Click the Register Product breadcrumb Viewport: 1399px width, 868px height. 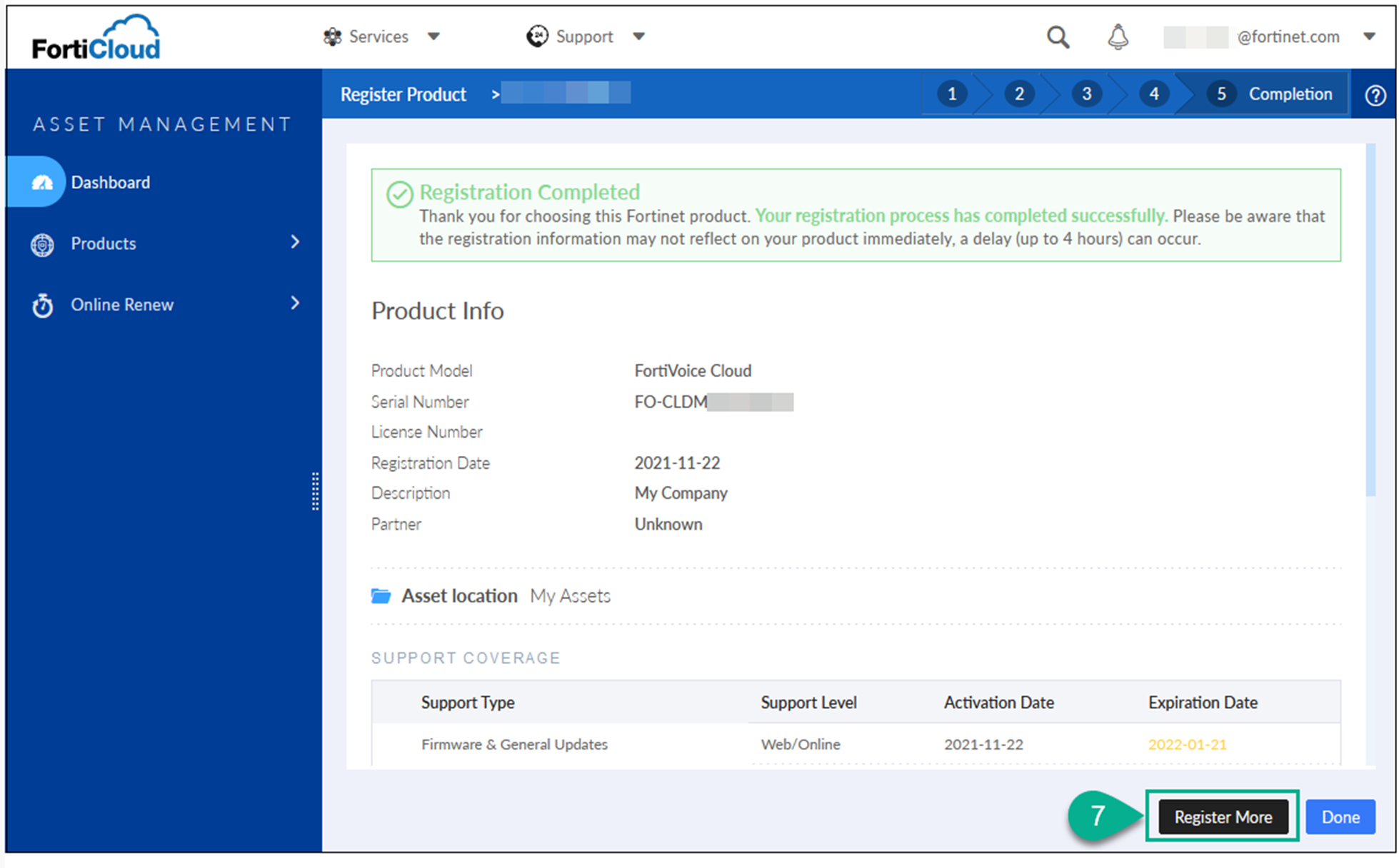[x=403, y=94]
